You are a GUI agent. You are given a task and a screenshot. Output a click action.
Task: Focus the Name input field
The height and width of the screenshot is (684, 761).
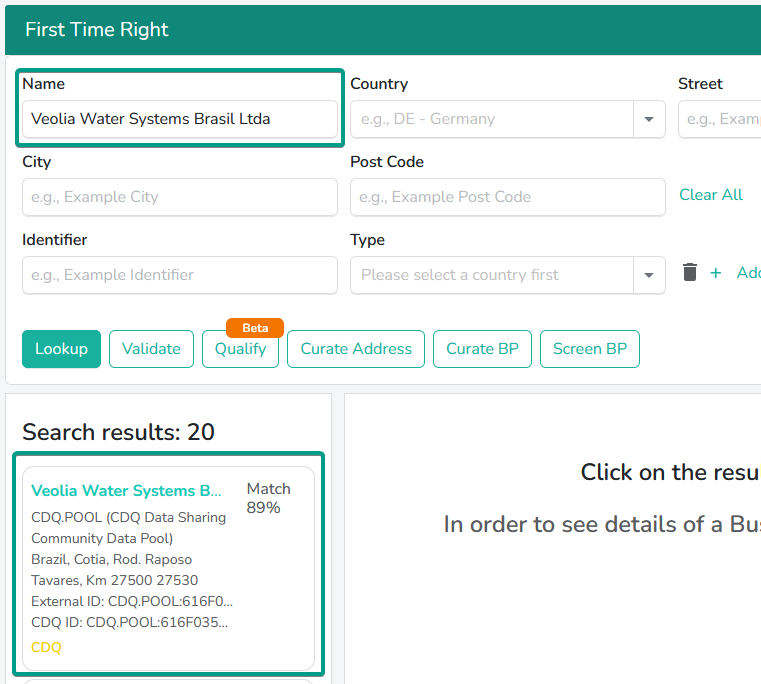point(180,119)
